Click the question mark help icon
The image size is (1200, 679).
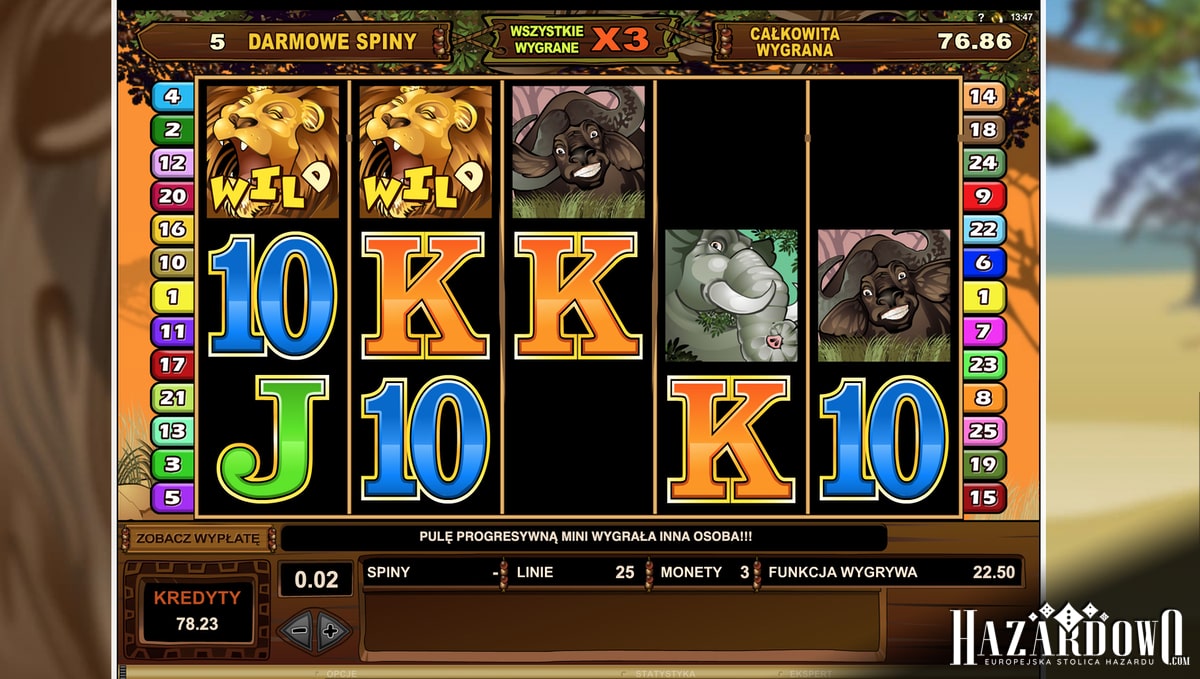click(x=980, y=17)
